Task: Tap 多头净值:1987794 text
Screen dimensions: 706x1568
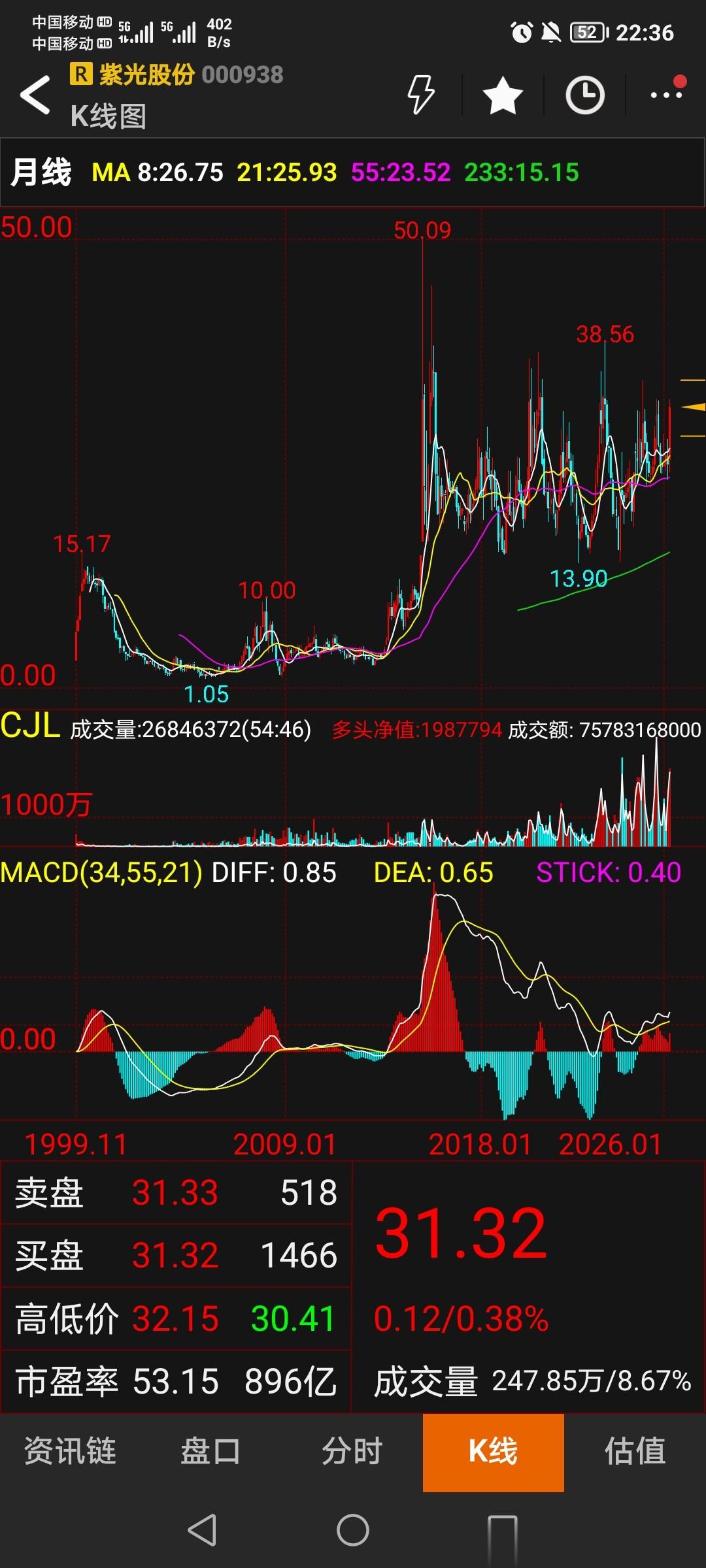Action: (417, 730)
